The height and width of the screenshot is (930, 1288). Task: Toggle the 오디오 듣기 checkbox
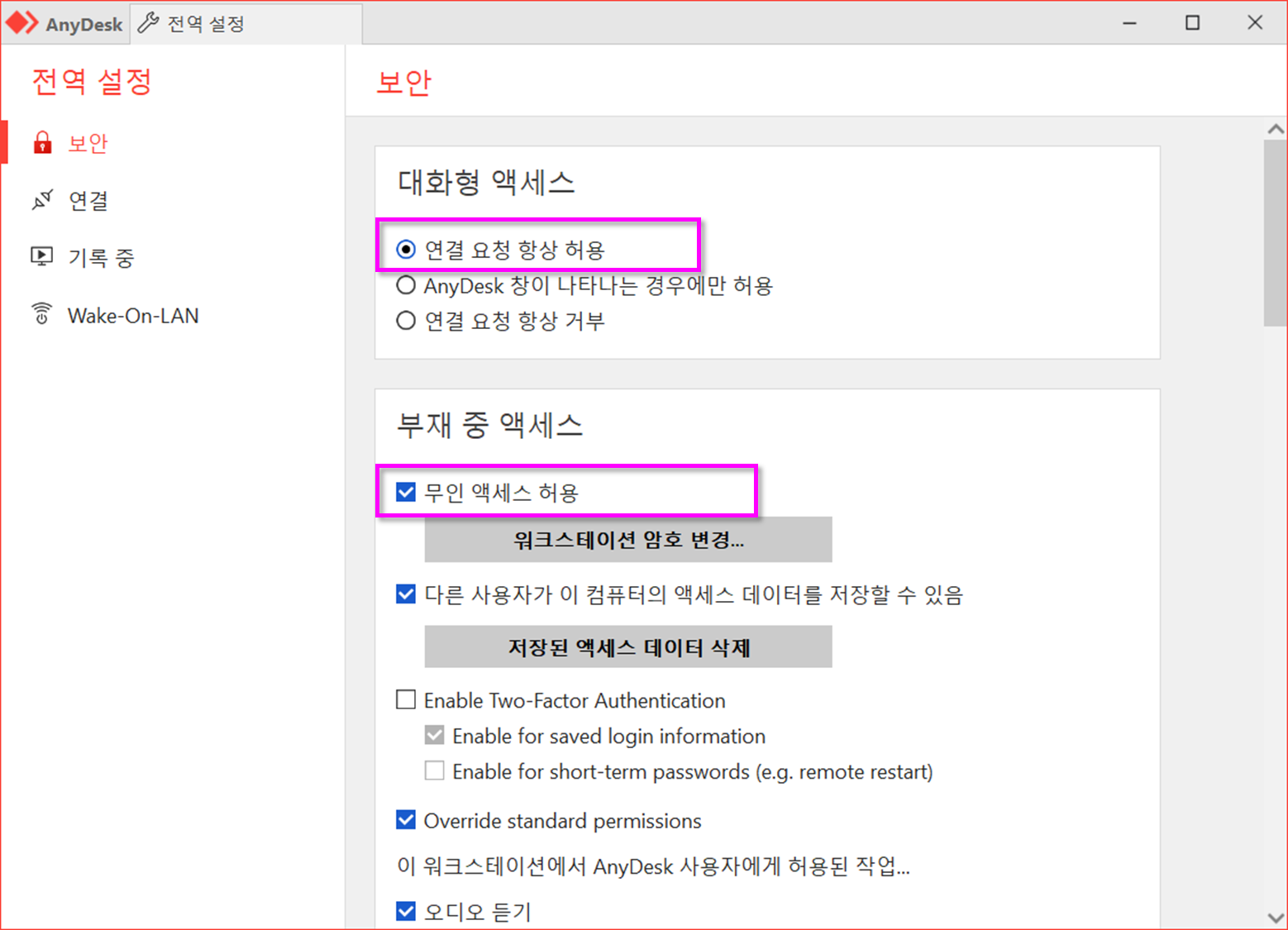point(406,911)
